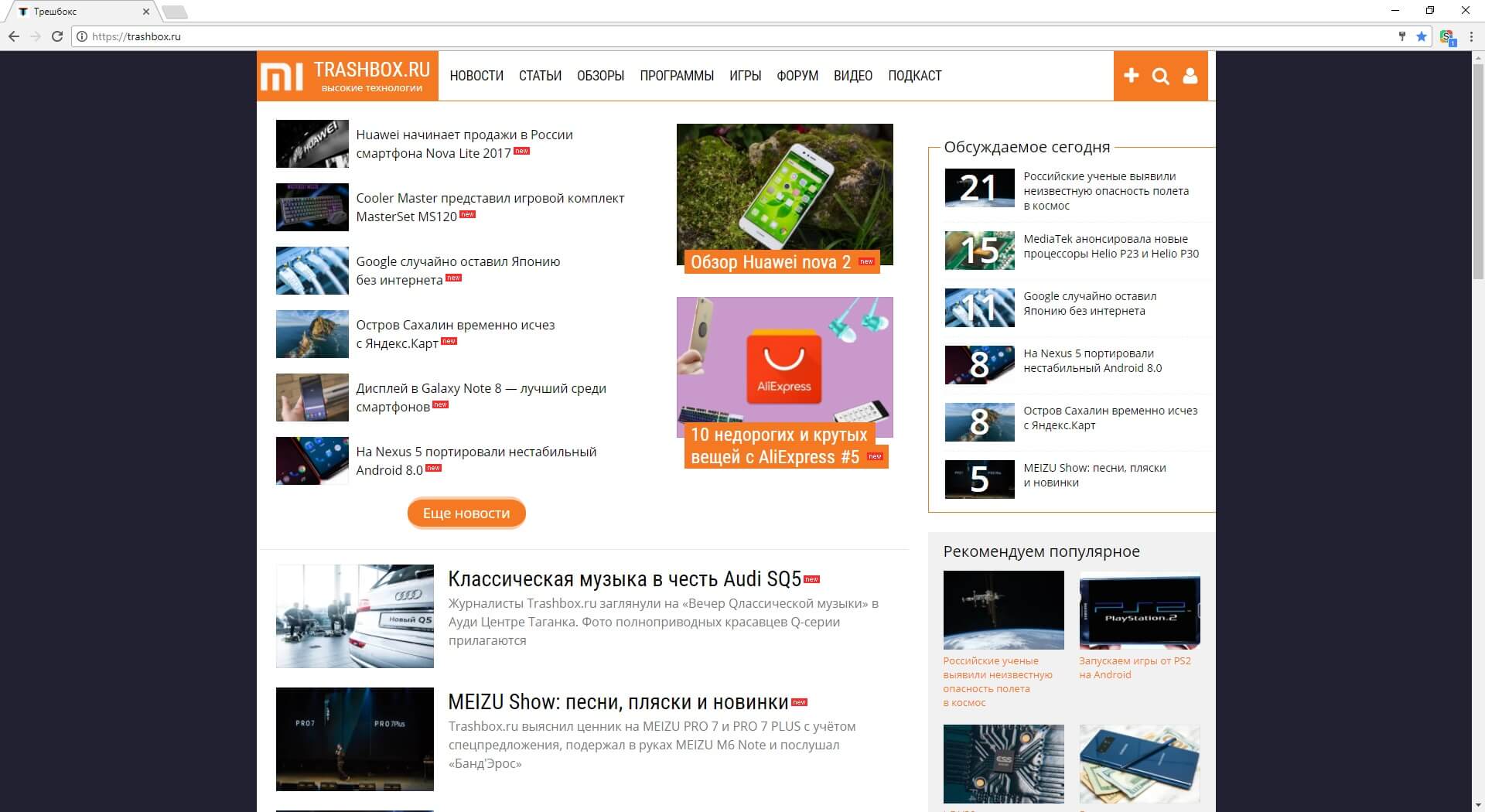Click the blue bookmark star
The height and width of the screenshot is (812, 1485).
click(1422, 36)
